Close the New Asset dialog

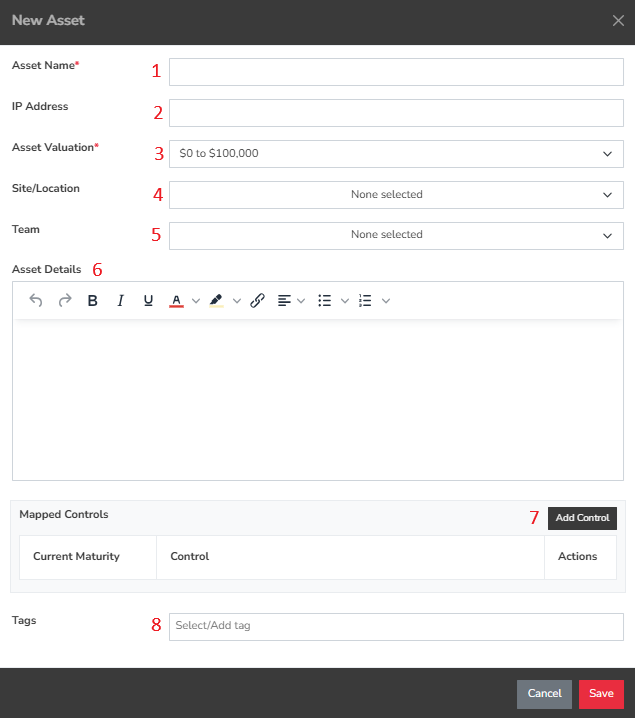click(x=618, y=21)
